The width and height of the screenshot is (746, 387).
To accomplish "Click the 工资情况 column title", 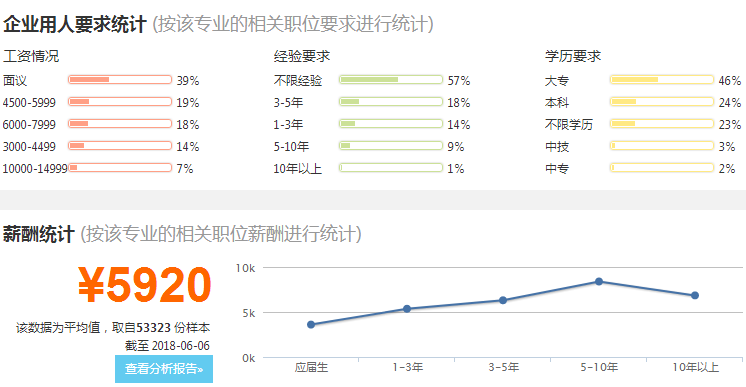I will [x=31, y=56].
